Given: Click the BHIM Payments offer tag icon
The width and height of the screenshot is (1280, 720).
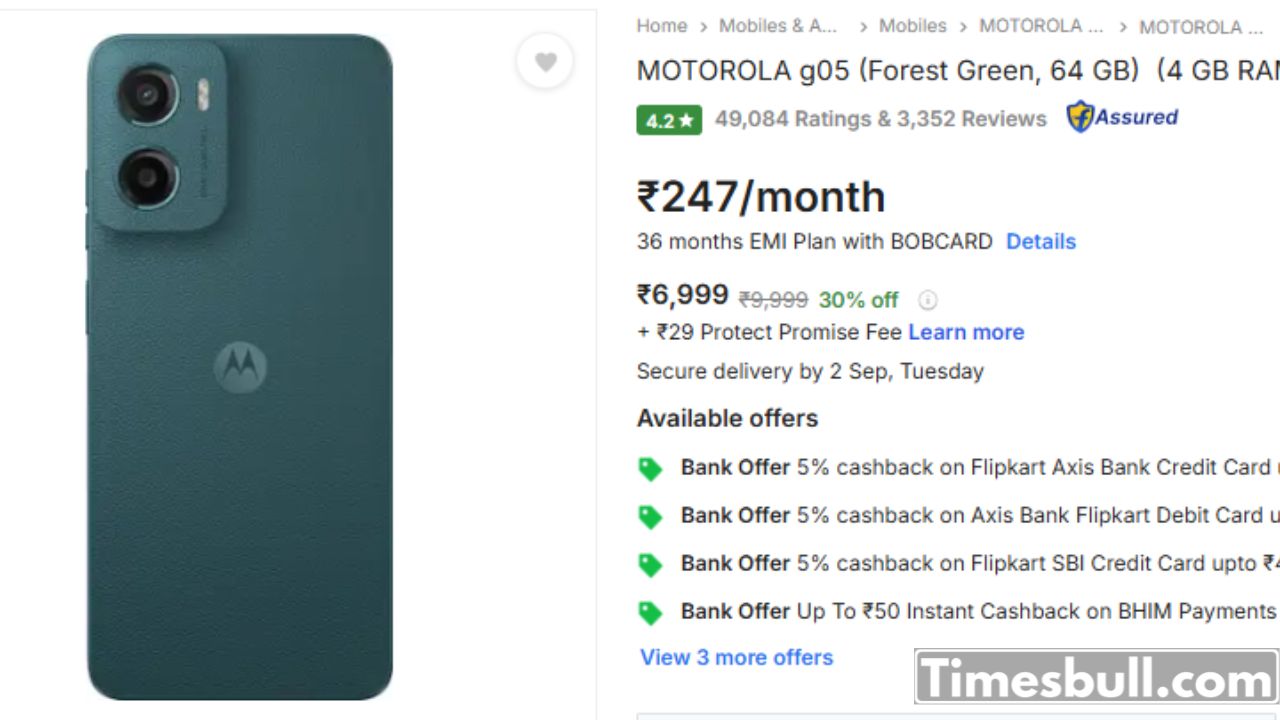Looking at the screenshot, I should 651,613.
